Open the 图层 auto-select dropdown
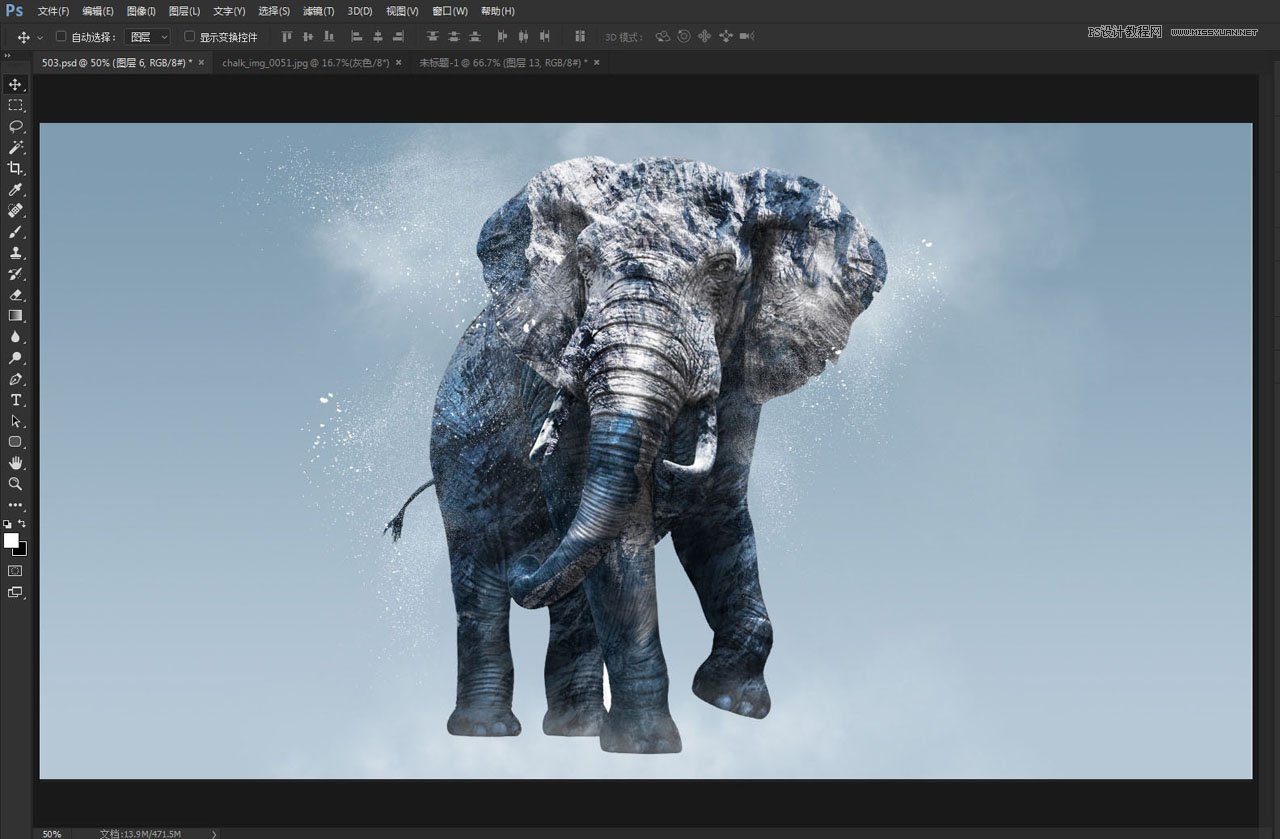The image size is (1280, 839). (x=149, y=37)
